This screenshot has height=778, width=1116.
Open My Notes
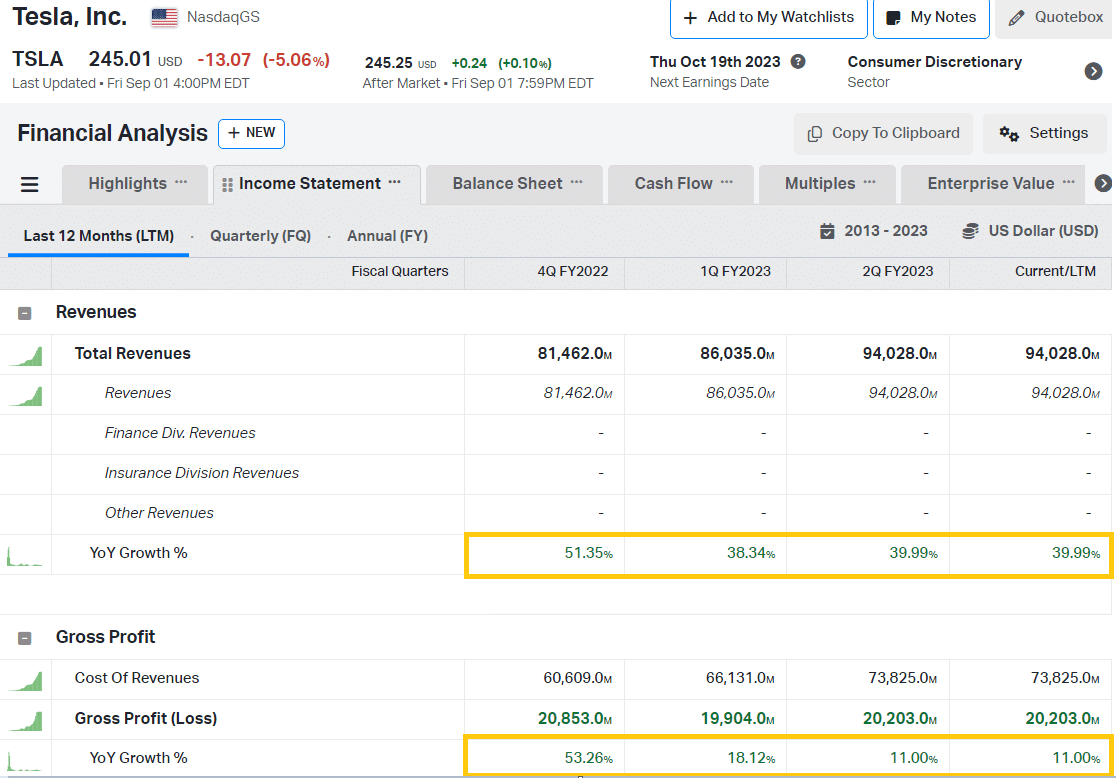[931, 18]
